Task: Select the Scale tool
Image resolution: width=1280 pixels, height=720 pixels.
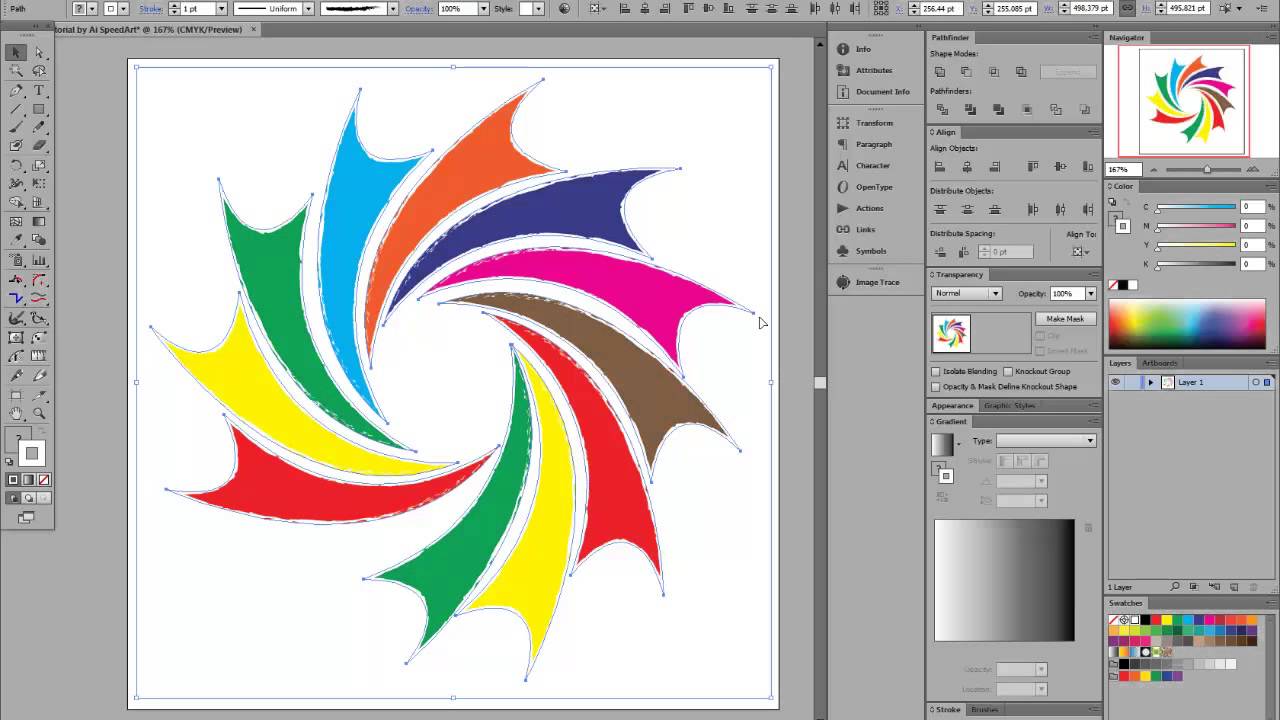Action: (x=39, y=165)
